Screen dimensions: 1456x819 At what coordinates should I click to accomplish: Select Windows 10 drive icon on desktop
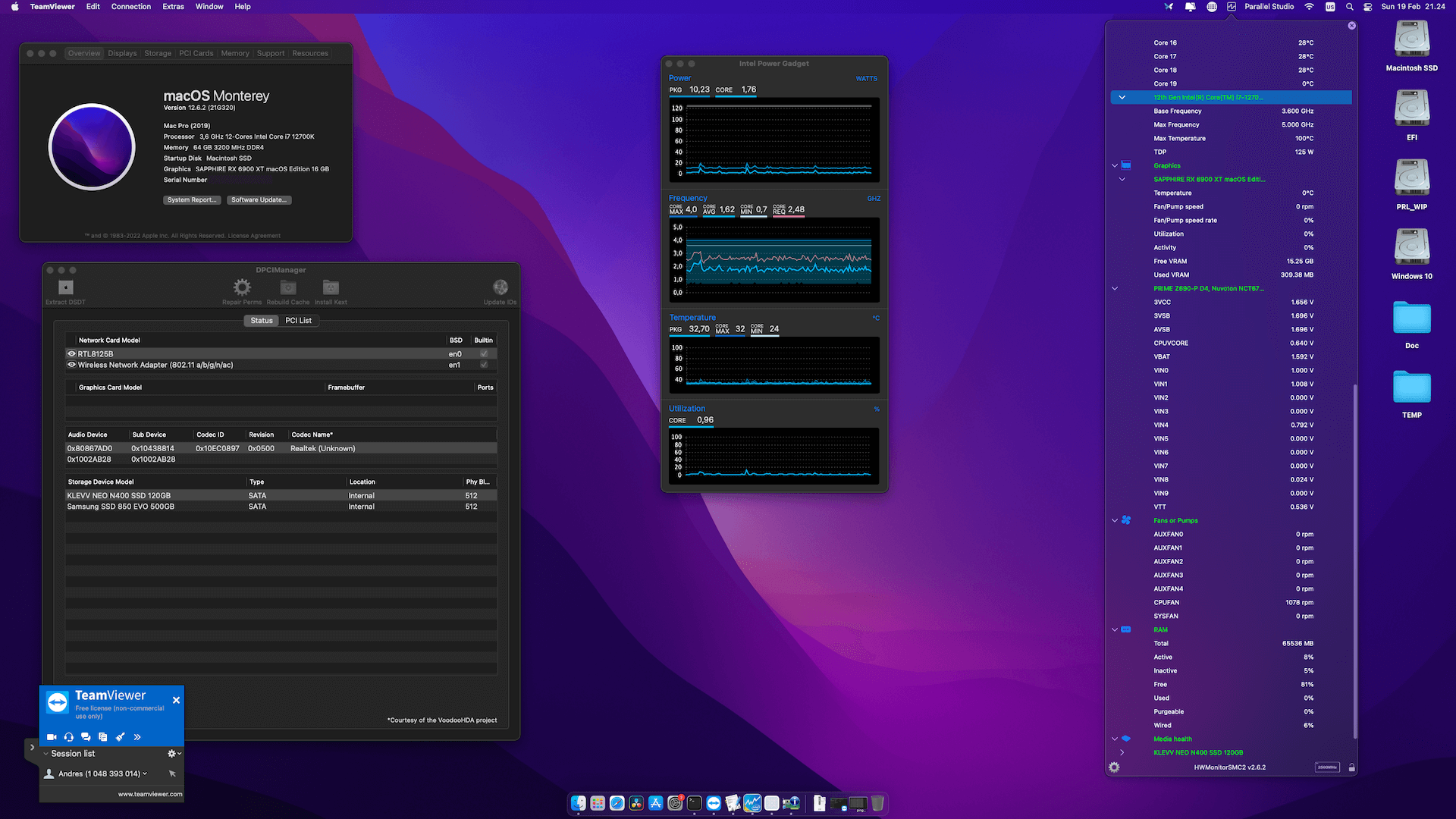tap(1412, 247)
